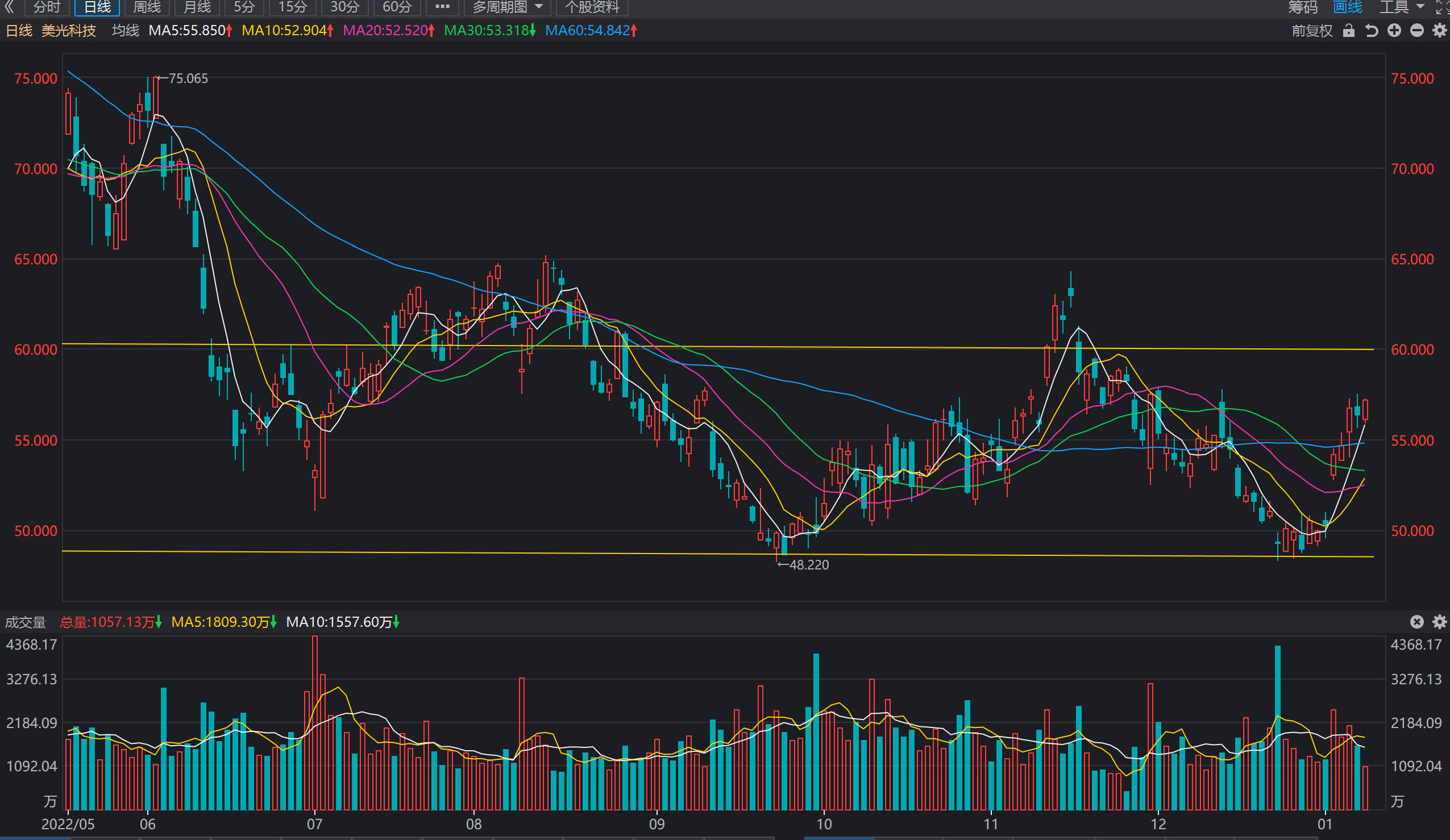
Task: Open volume panel settings gear icon
Action: (1440, 622)
